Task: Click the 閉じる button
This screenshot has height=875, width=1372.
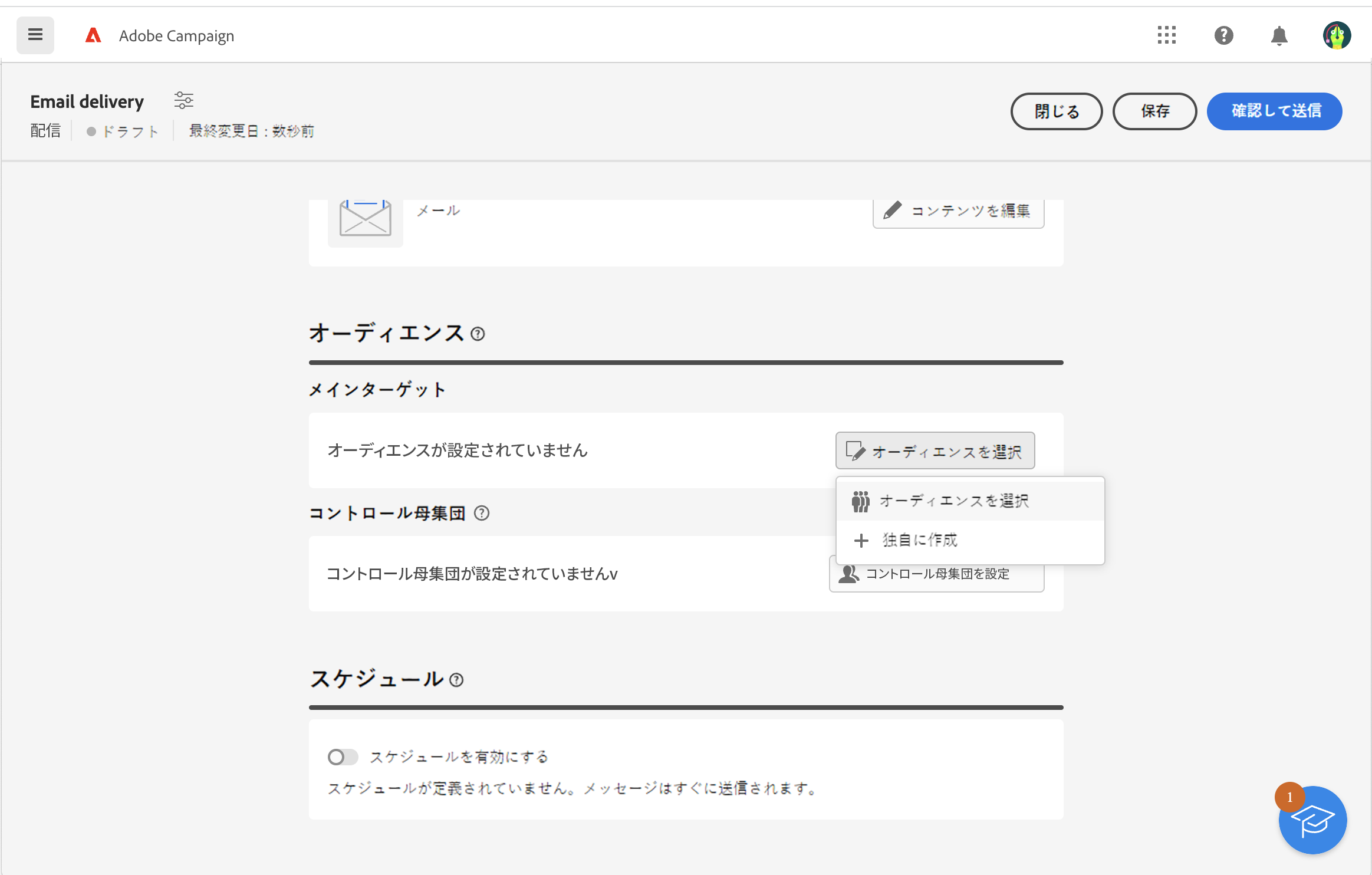Action: tap(1056, 111)
